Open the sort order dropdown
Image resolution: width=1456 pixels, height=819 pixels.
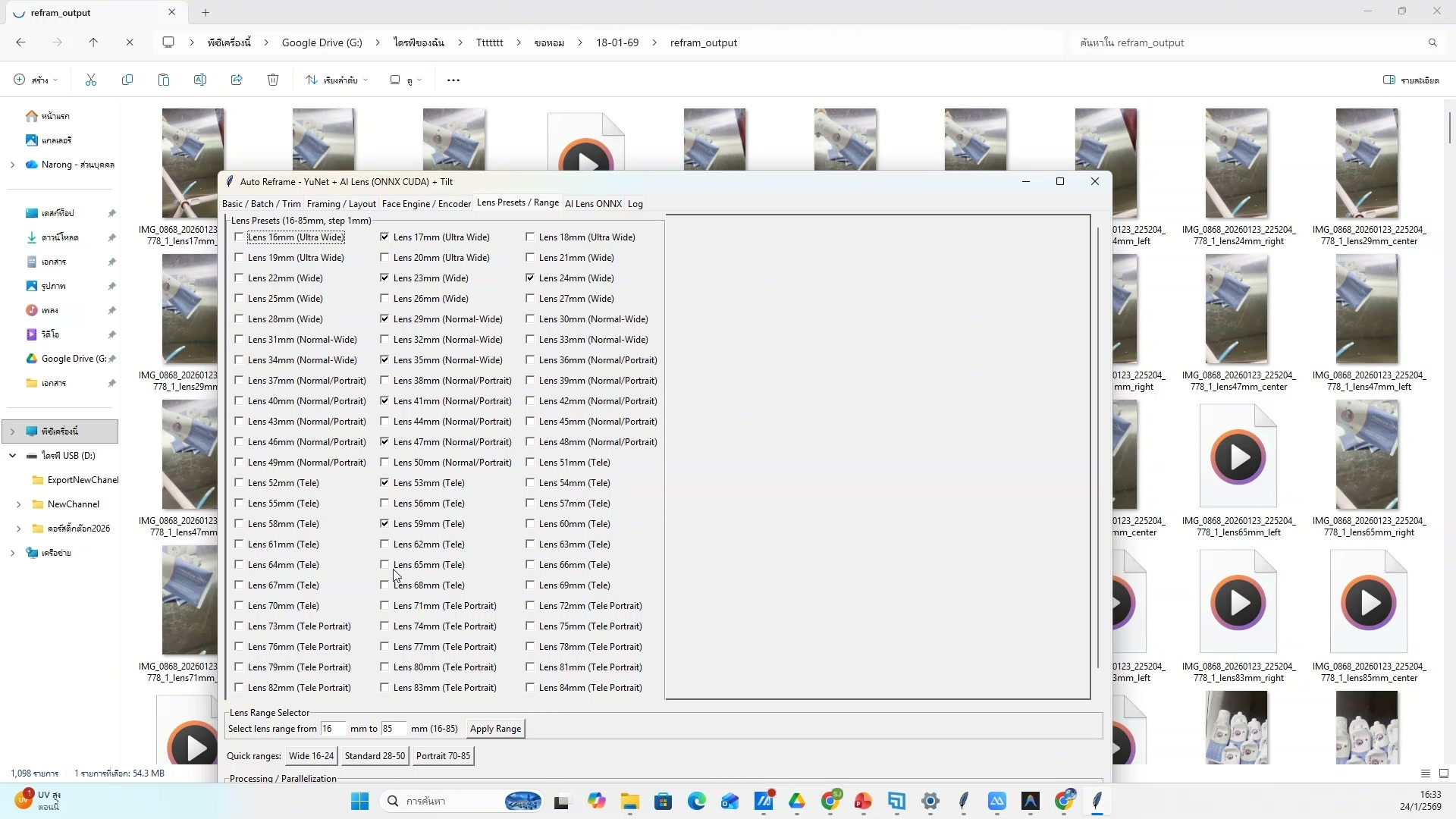pyautogui.click(x=337, y=80)
